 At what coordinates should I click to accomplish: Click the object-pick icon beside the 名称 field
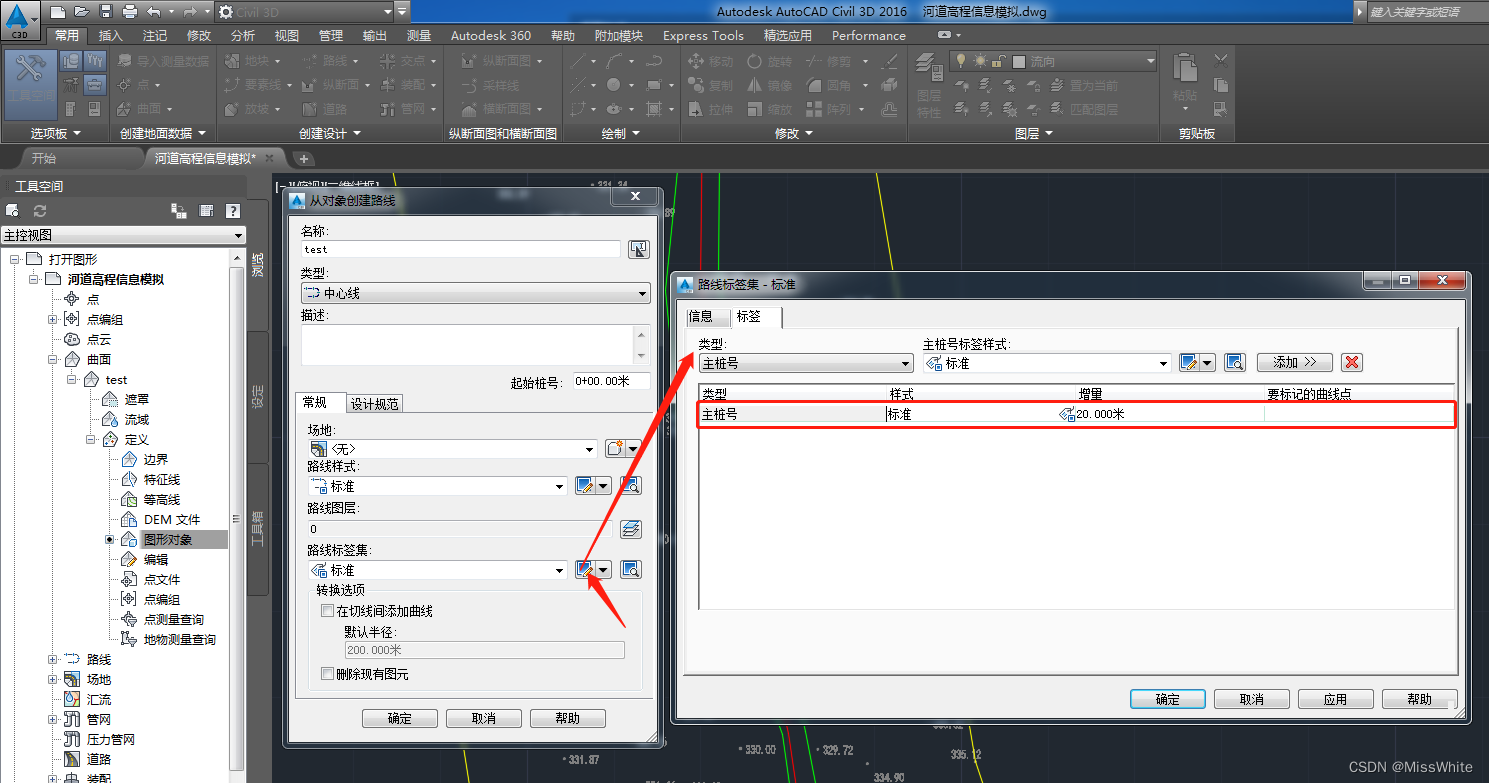[x=638, y=249]
